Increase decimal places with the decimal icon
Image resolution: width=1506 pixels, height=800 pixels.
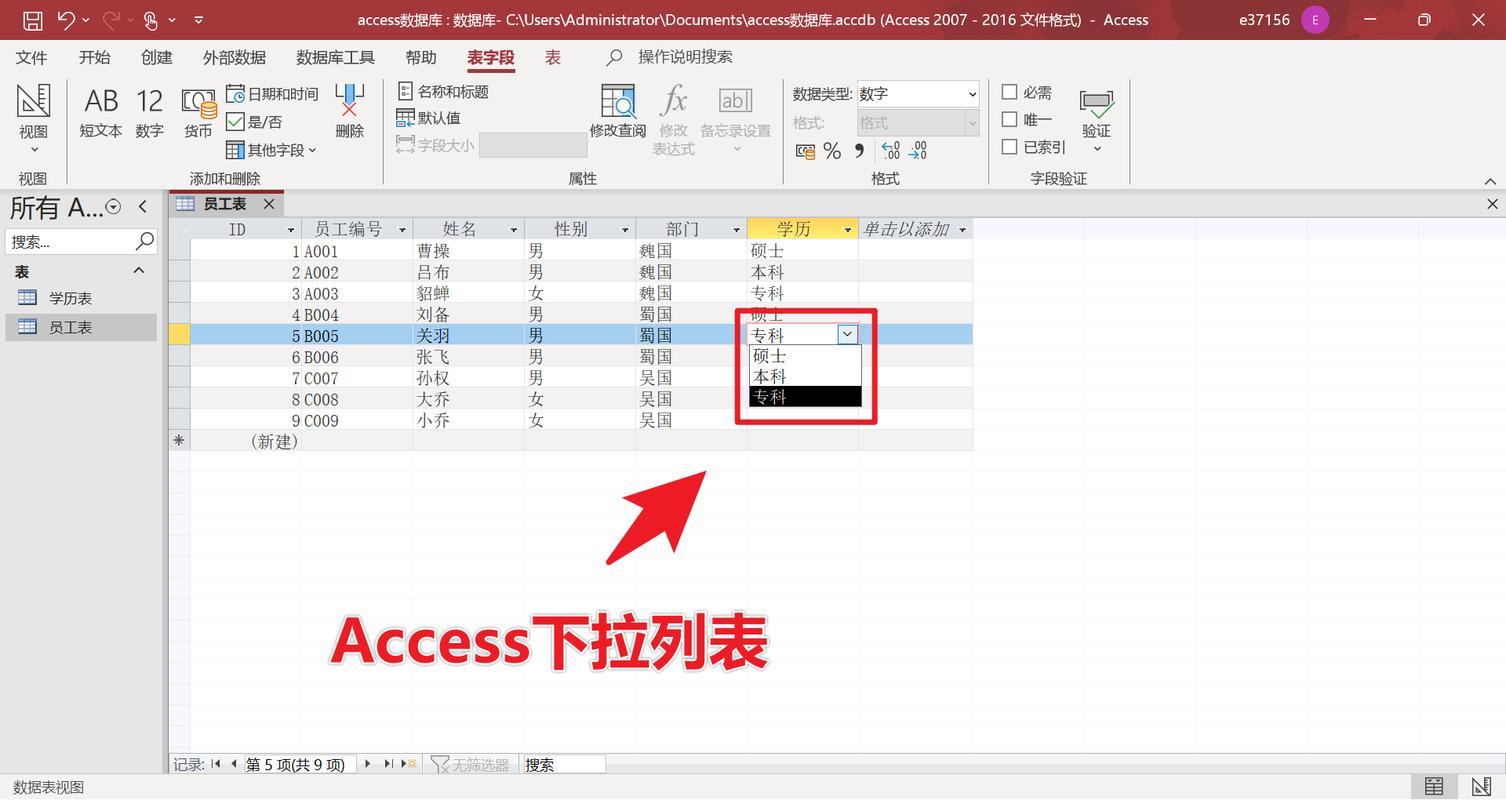pyautogui.click(x=888, y=151)
